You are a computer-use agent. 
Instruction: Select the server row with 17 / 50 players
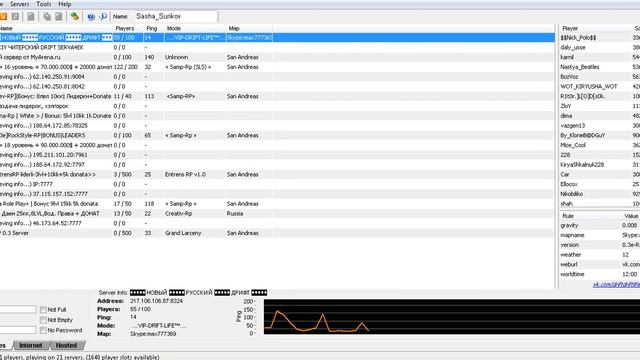coord(278,204)
